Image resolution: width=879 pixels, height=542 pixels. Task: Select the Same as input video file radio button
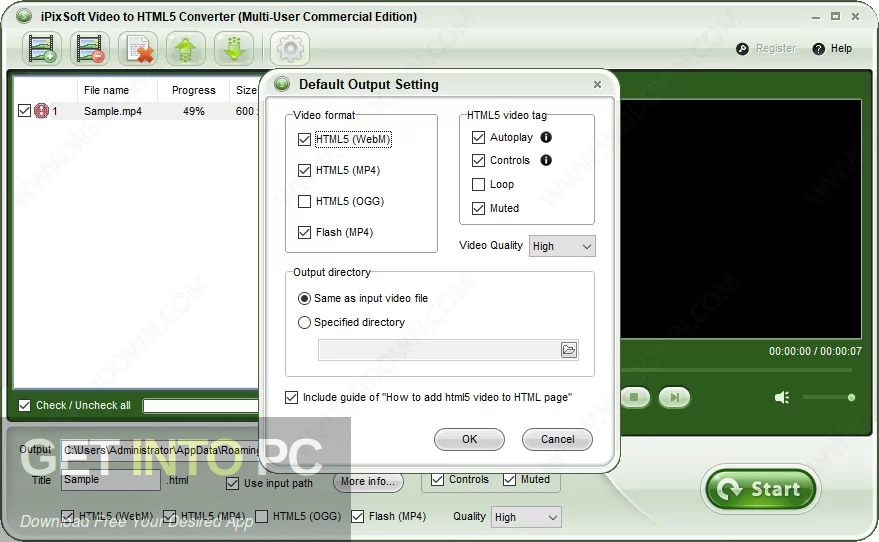304,299
